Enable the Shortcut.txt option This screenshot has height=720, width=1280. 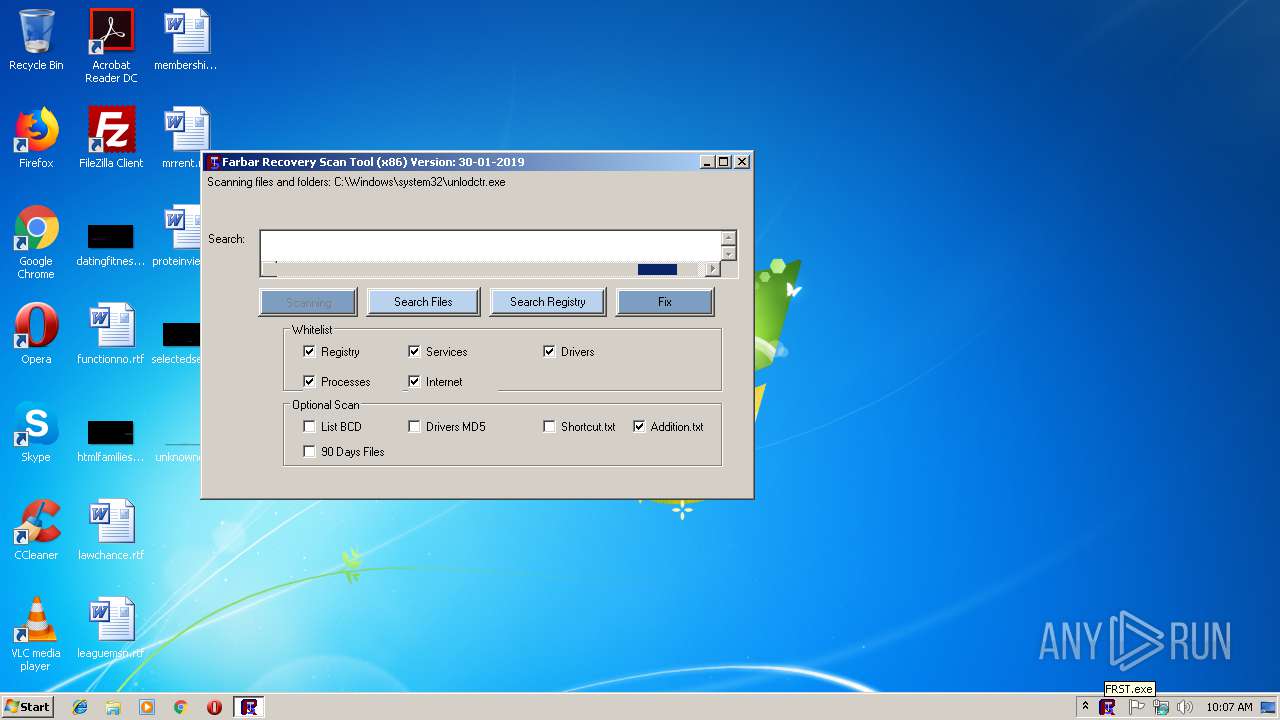coord(549,427)
